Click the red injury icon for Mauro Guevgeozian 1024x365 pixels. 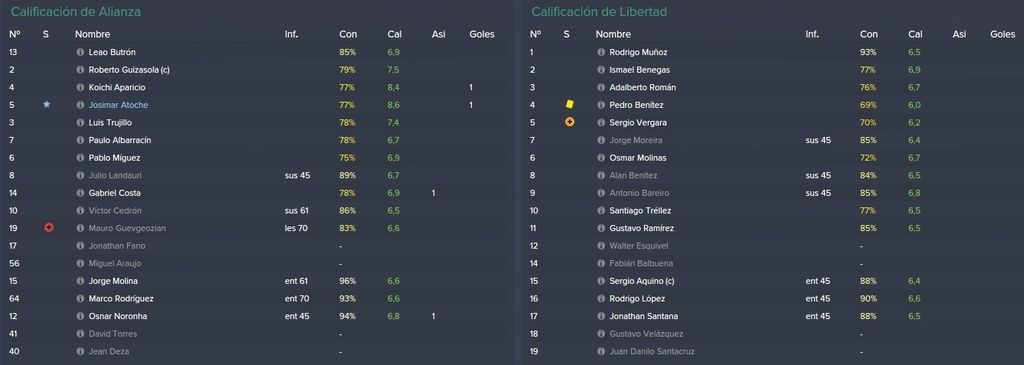pyautogui.click(x=48, y=228)
